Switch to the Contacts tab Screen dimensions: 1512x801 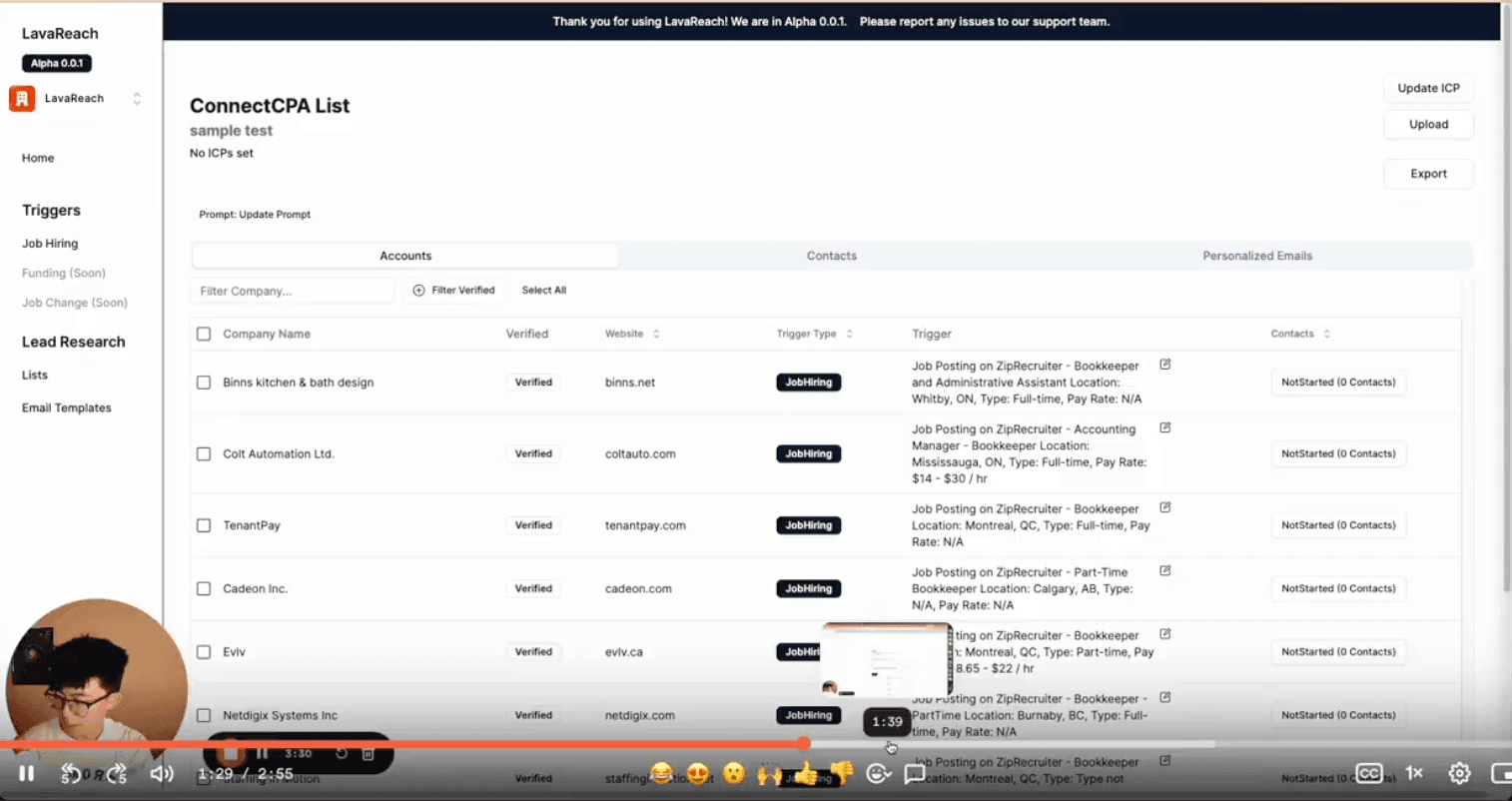click(831, 256)
